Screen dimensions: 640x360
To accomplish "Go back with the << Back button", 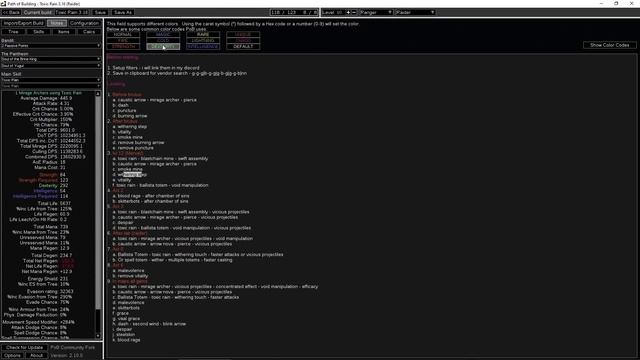I will [x=11, y=12].
